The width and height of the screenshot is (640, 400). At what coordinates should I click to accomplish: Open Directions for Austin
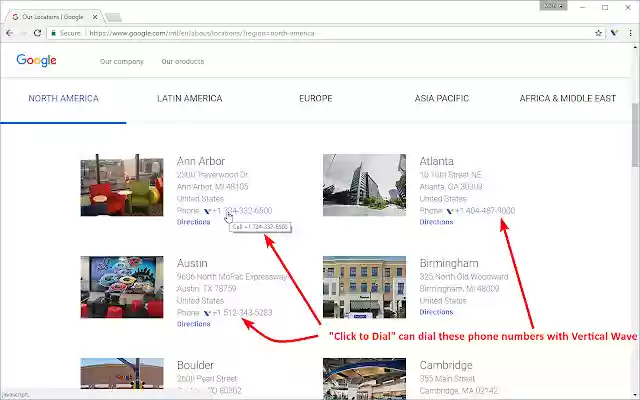pyautogui.click(x=193, y=324)
